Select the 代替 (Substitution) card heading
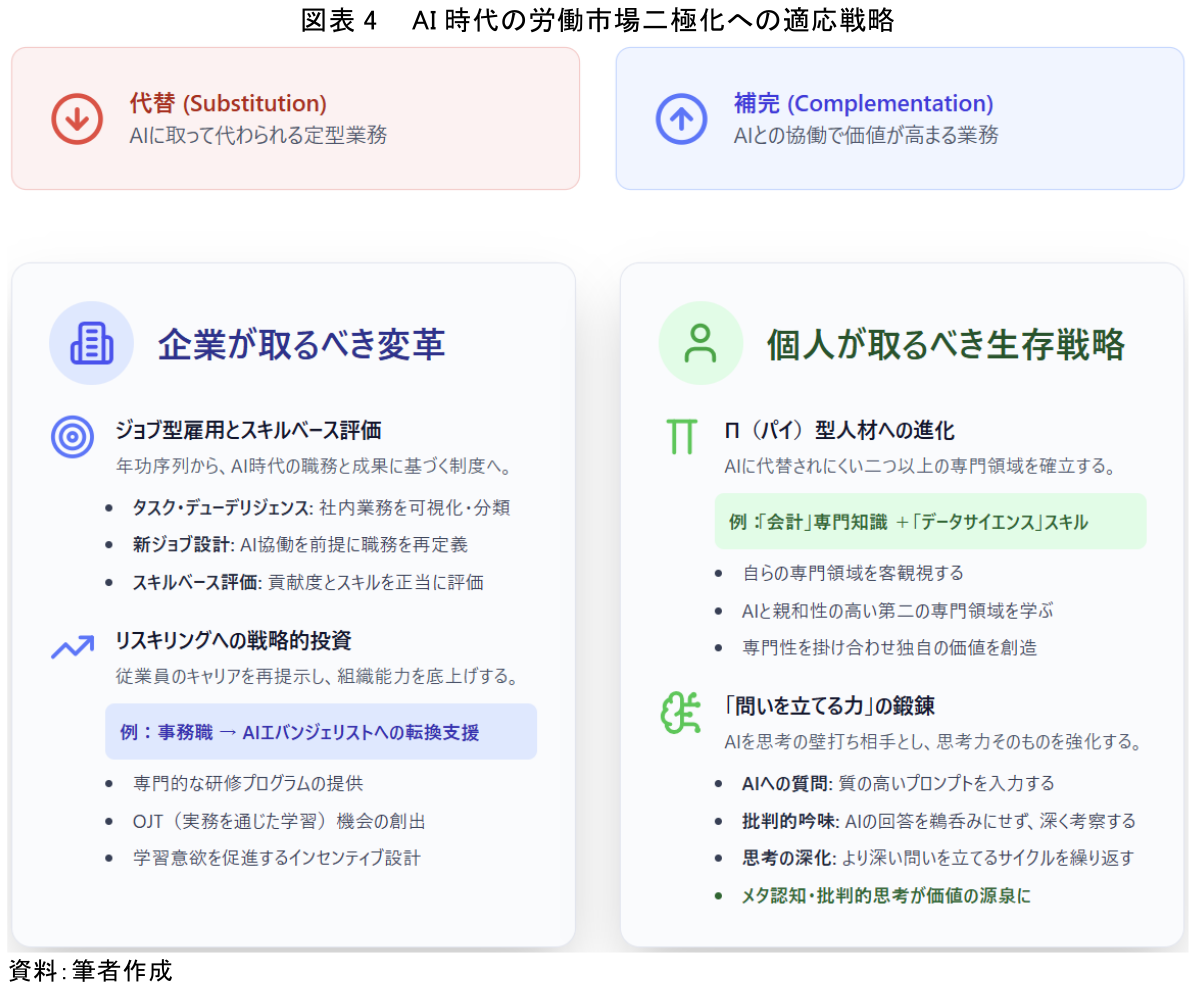The width and height of the screenshot is (1196, 988). pos(228,103)
